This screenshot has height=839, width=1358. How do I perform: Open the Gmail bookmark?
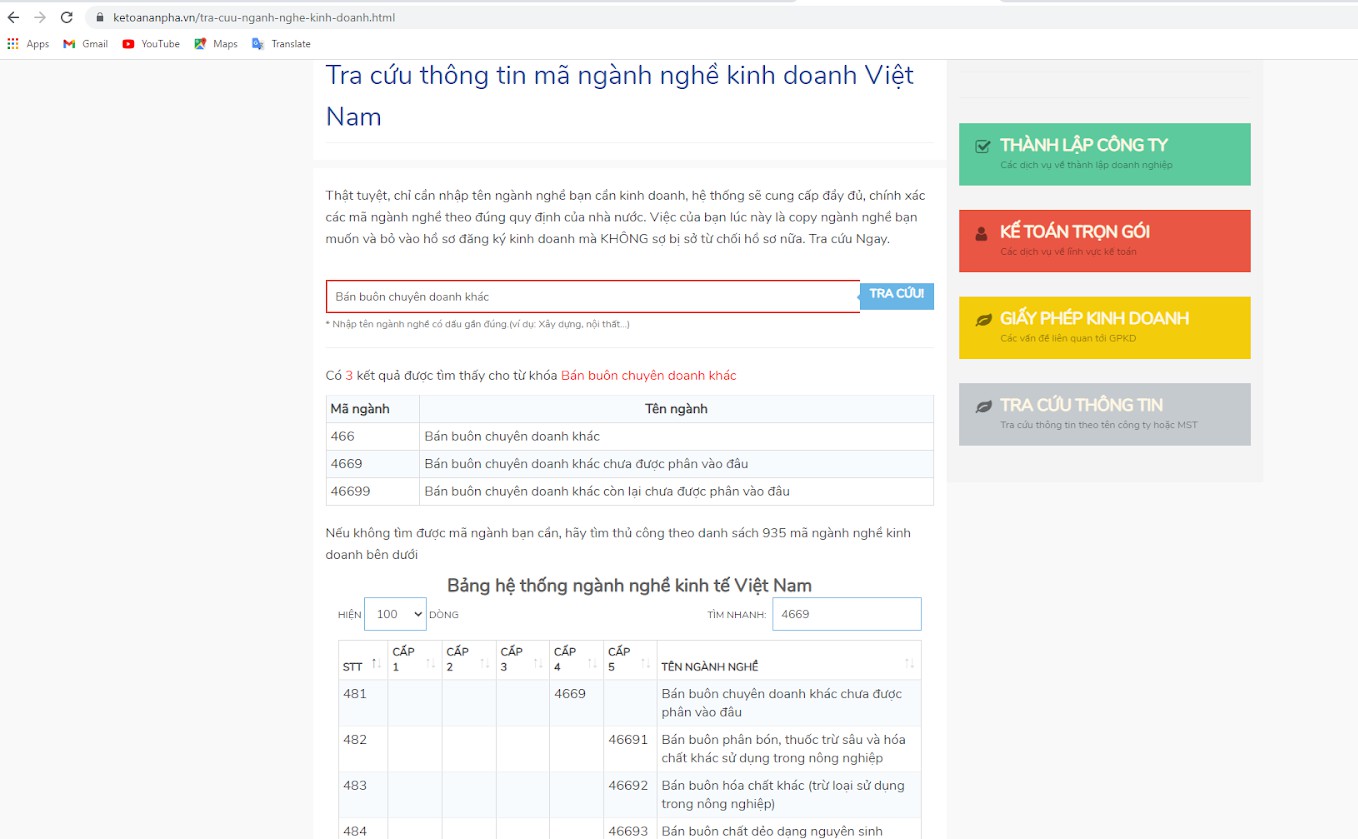pos(85,44)
